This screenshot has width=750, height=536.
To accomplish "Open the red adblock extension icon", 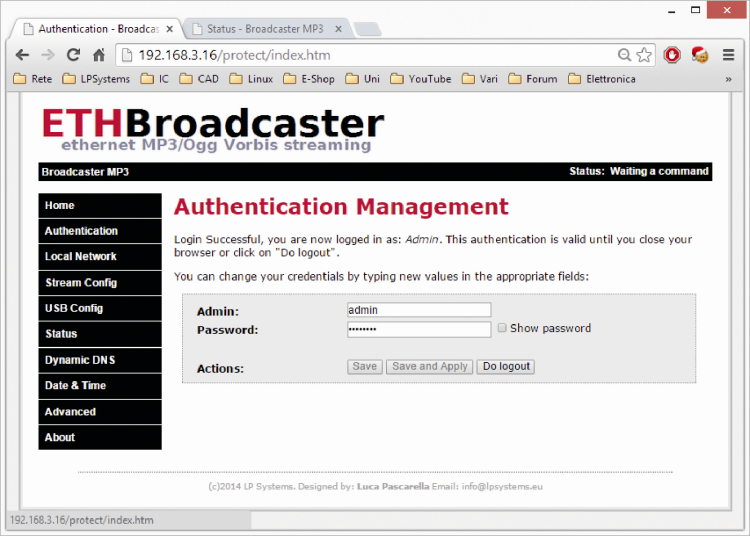I will [672, 55].
